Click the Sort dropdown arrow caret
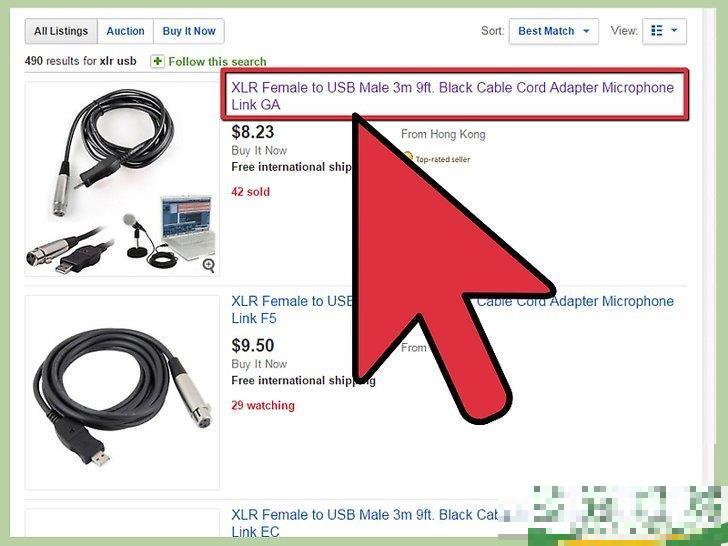This screenshot has width=728, height=546. coord(586,31)
